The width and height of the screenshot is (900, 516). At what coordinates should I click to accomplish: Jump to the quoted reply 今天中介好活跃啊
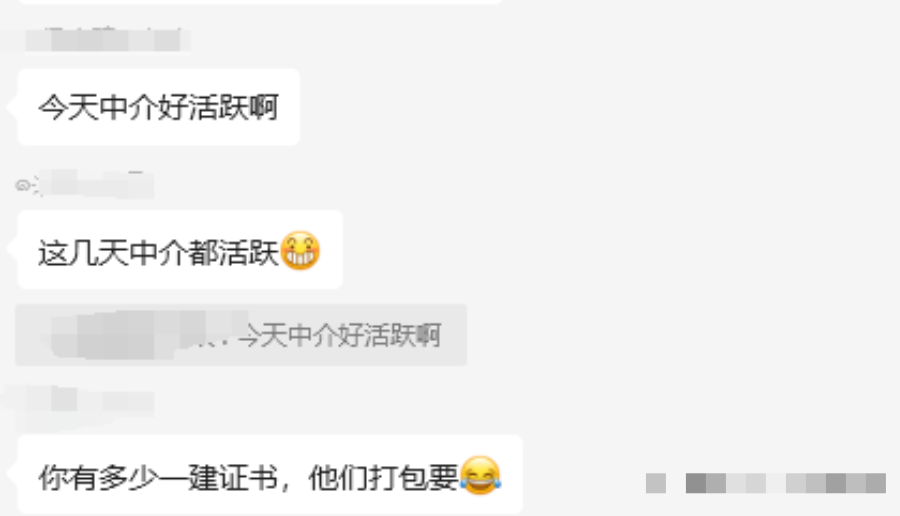click(x=241, y=335)
